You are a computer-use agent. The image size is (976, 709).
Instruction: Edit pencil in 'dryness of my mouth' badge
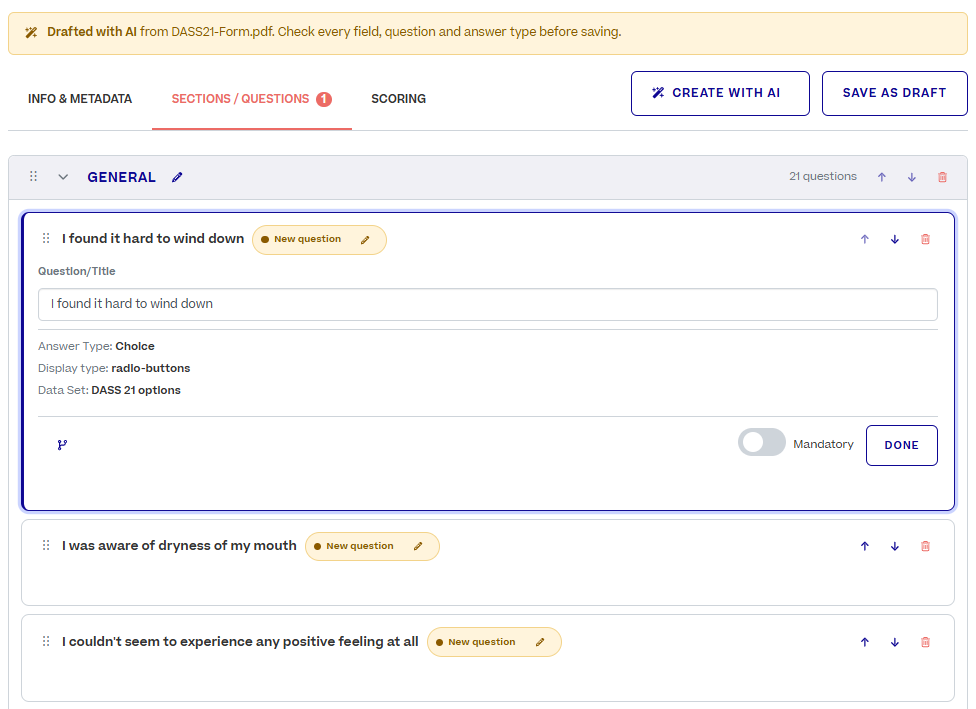pyautogui.click(x=418, y=547)
